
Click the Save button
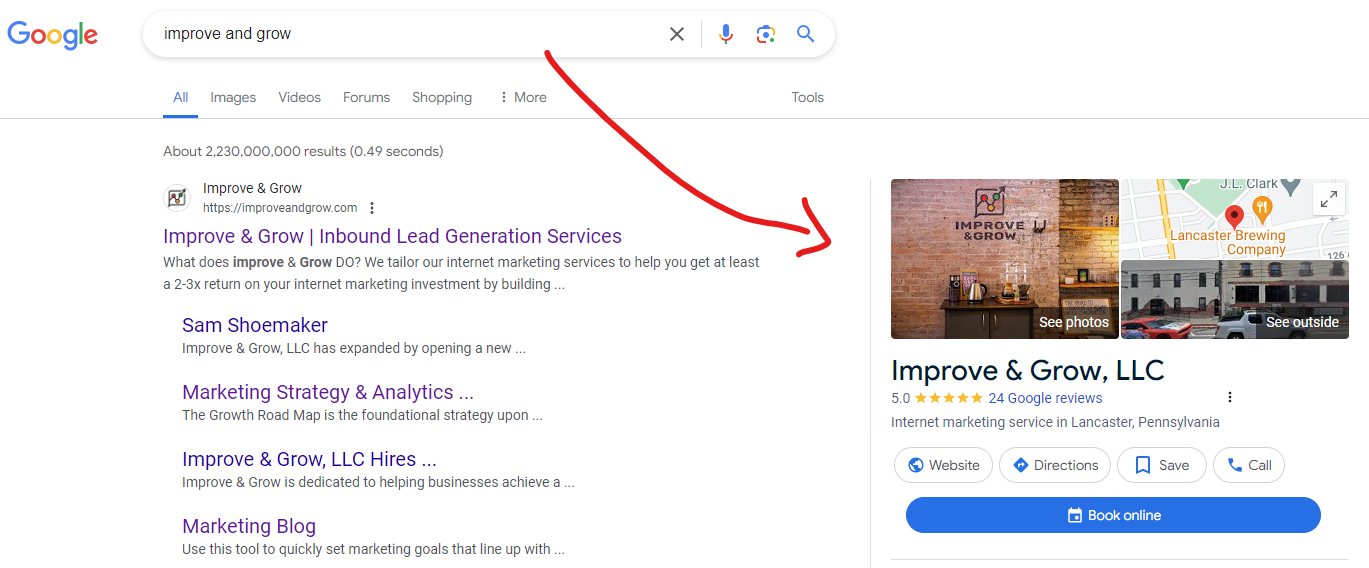[x=1161, y=465]
